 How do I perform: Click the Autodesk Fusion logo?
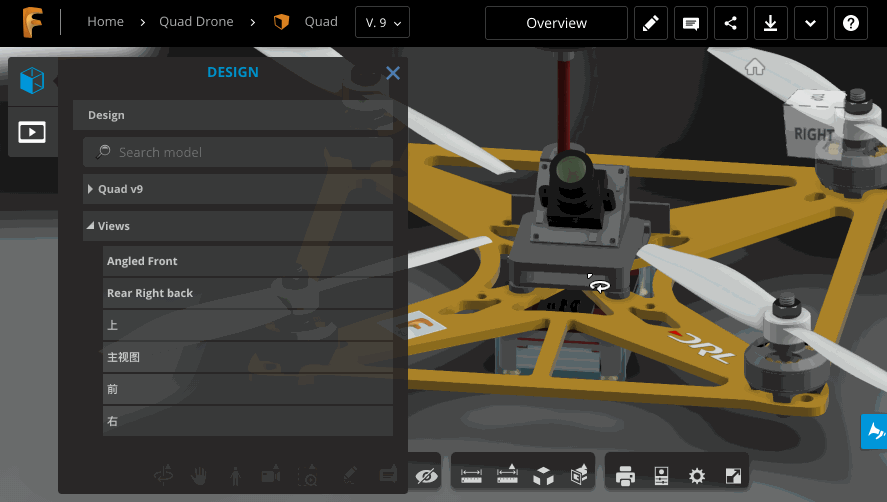(32, 23)
